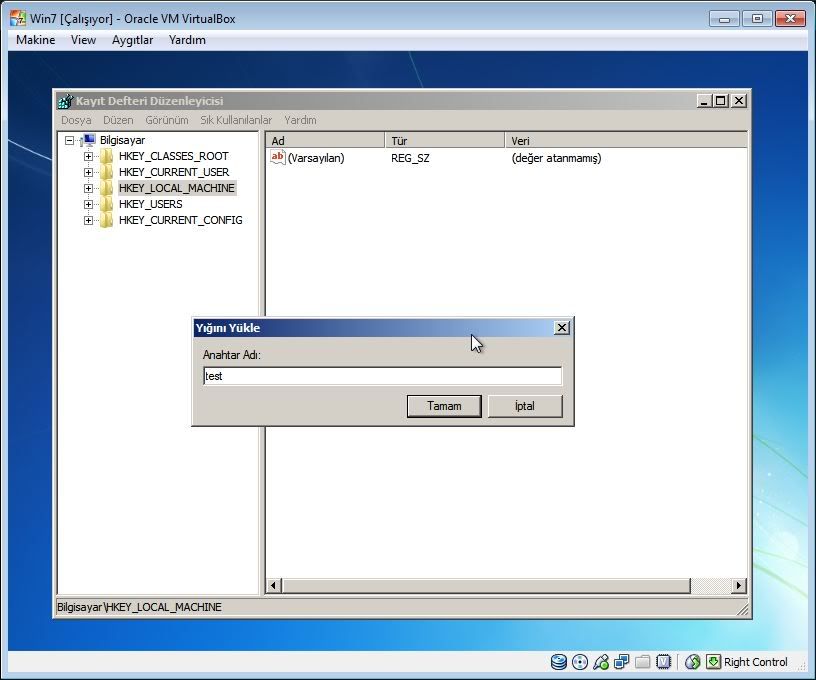The width and height of the screenshot is (816, 680).
Task: Click the network adapters status icon
Action: tap(622, 662)
